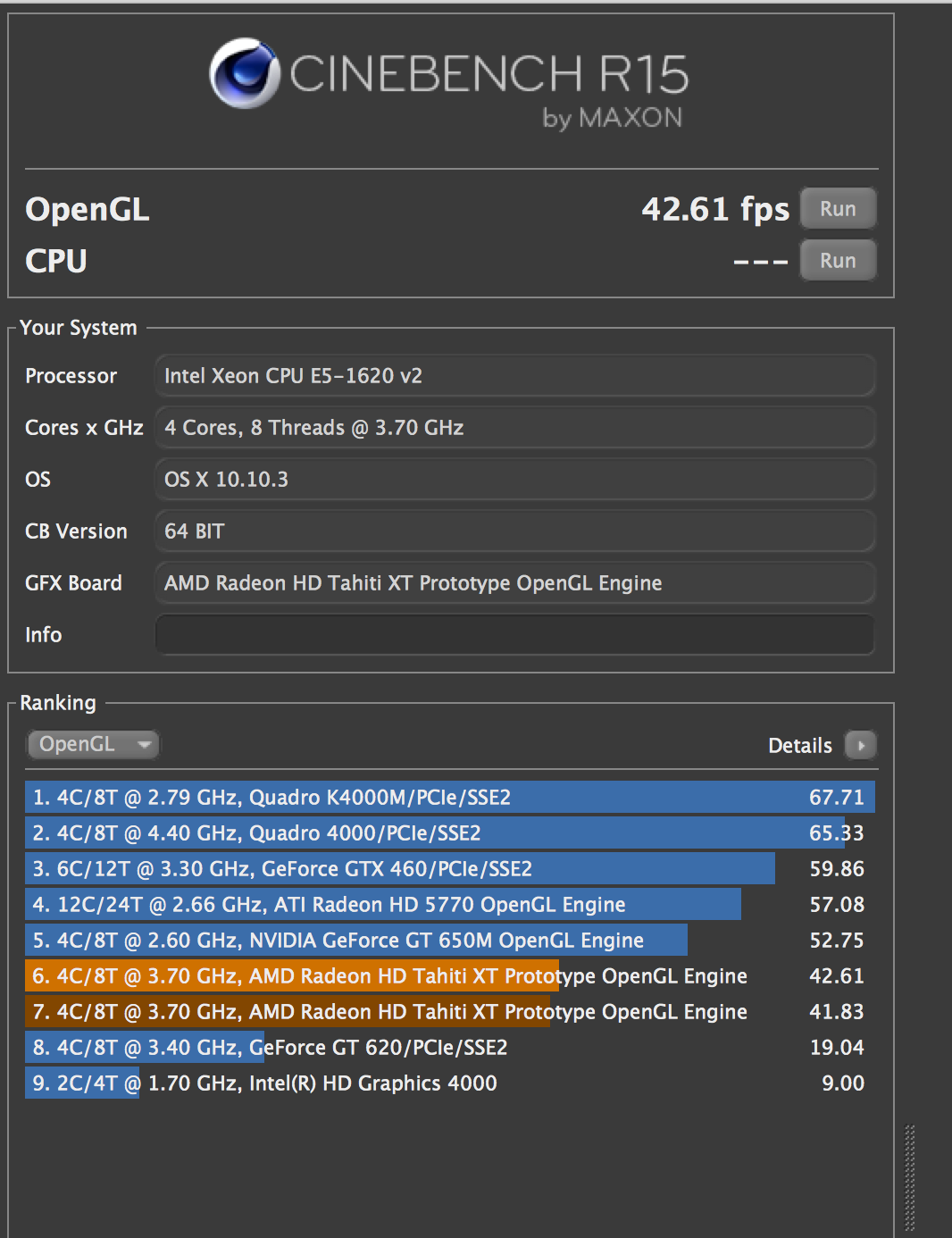Expand ranking Details with arrow button
The height and width of the screenshot is (1238, 952).
point(861,745)
